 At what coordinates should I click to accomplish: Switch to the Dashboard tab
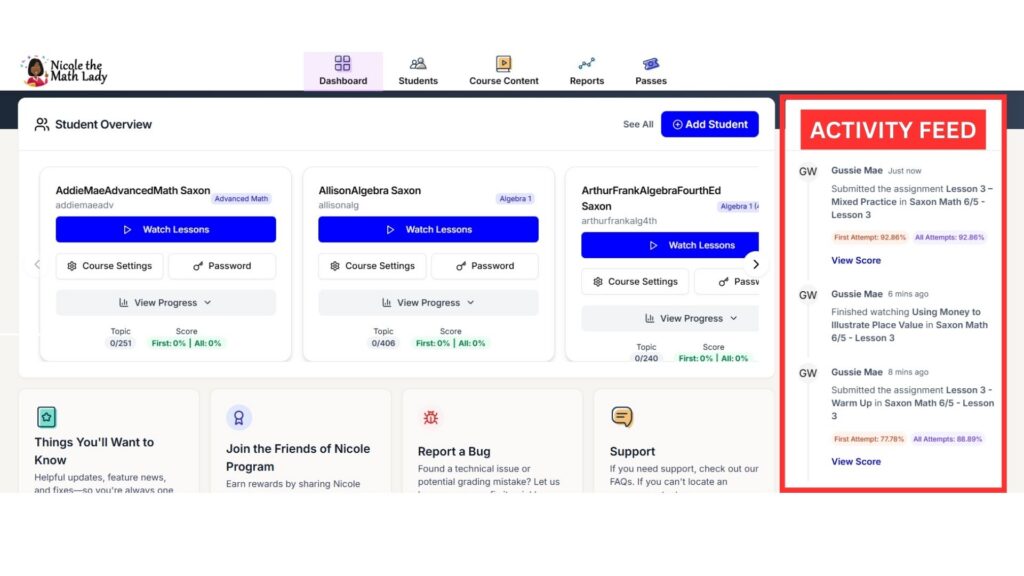343,71
